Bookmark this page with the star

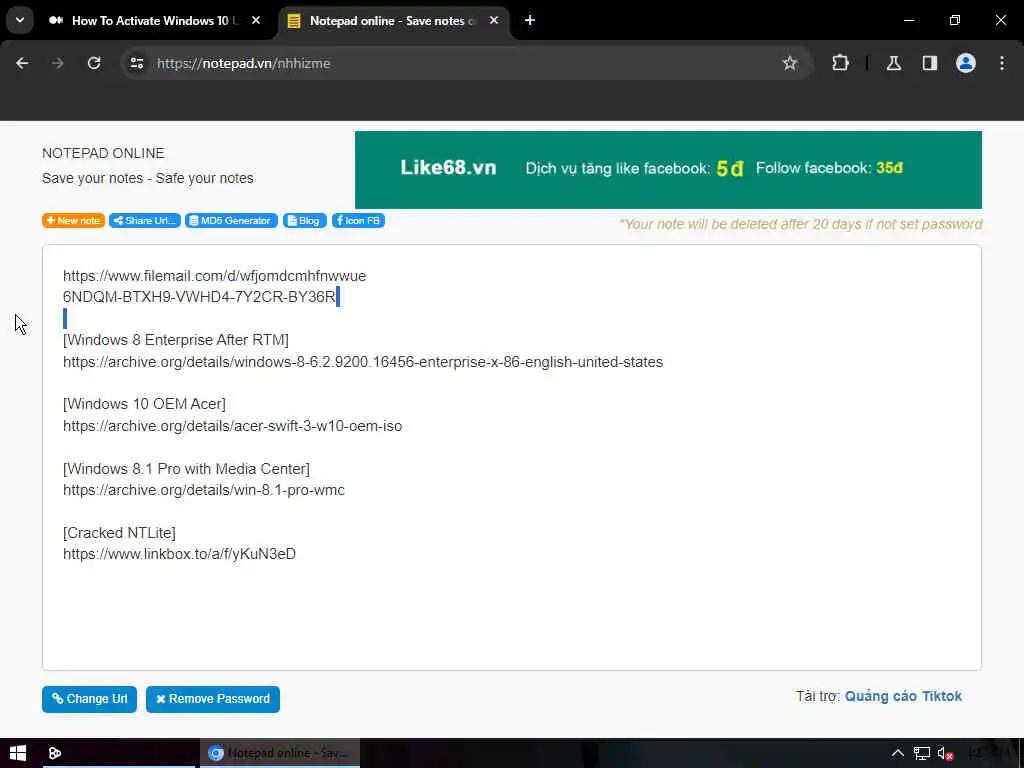pos(790,63)
